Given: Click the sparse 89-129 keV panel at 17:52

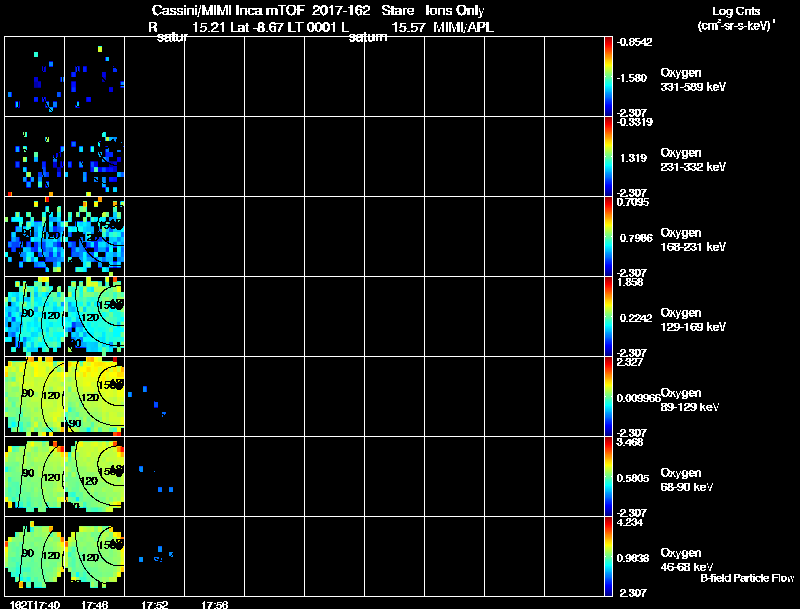Looking at the screenshot, I should click(155, 396).
